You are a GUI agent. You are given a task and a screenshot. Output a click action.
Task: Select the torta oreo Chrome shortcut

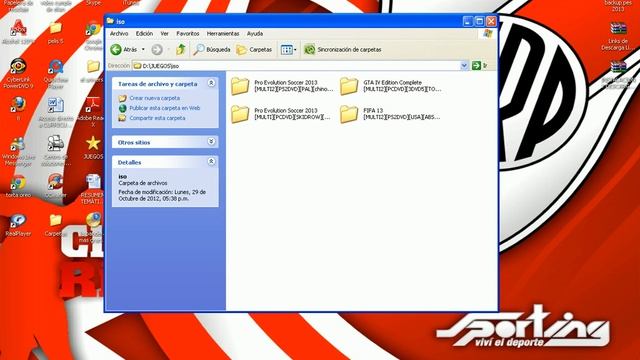(x=18, y=186)
